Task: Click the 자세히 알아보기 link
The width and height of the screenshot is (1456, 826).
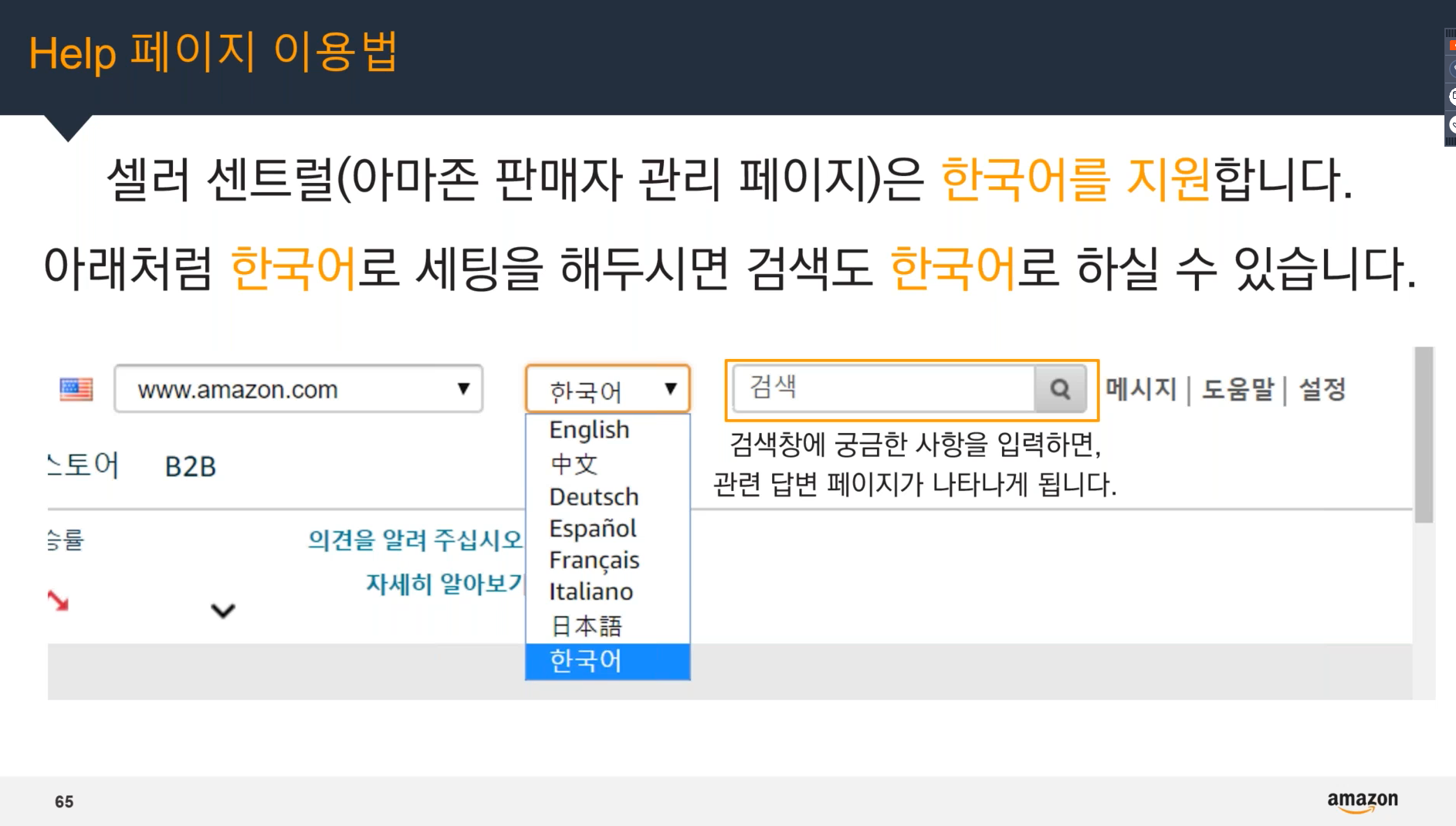Action: pyautogui.click(x=445, y=584)
